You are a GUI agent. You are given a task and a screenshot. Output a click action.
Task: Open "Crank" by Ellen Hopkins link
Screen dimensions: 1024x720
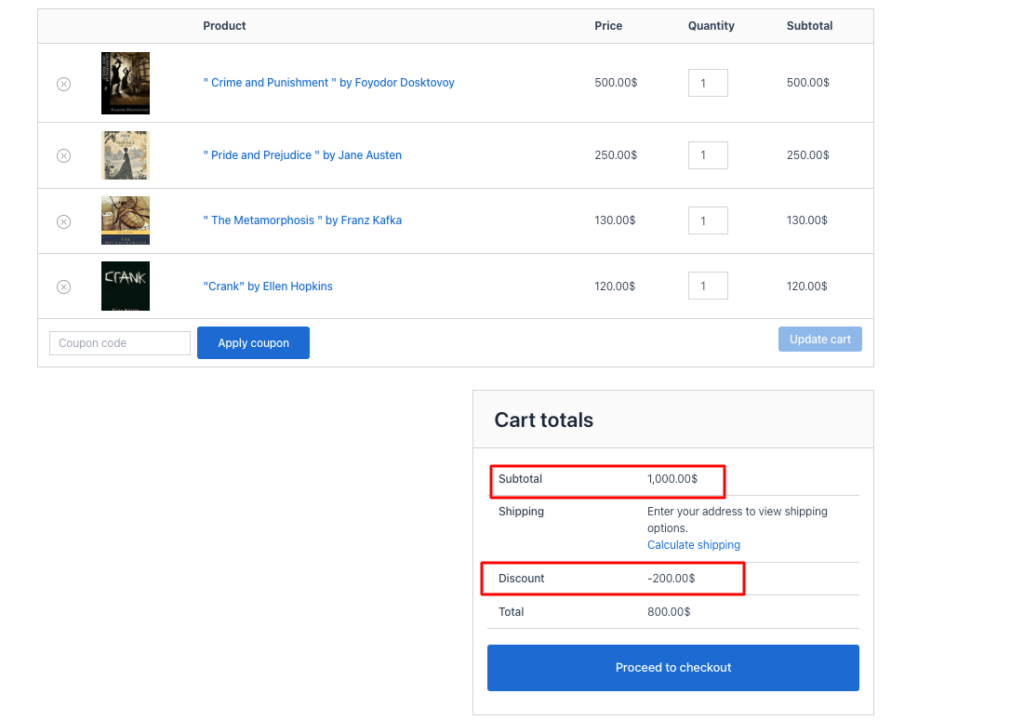(x=267, y=286)
